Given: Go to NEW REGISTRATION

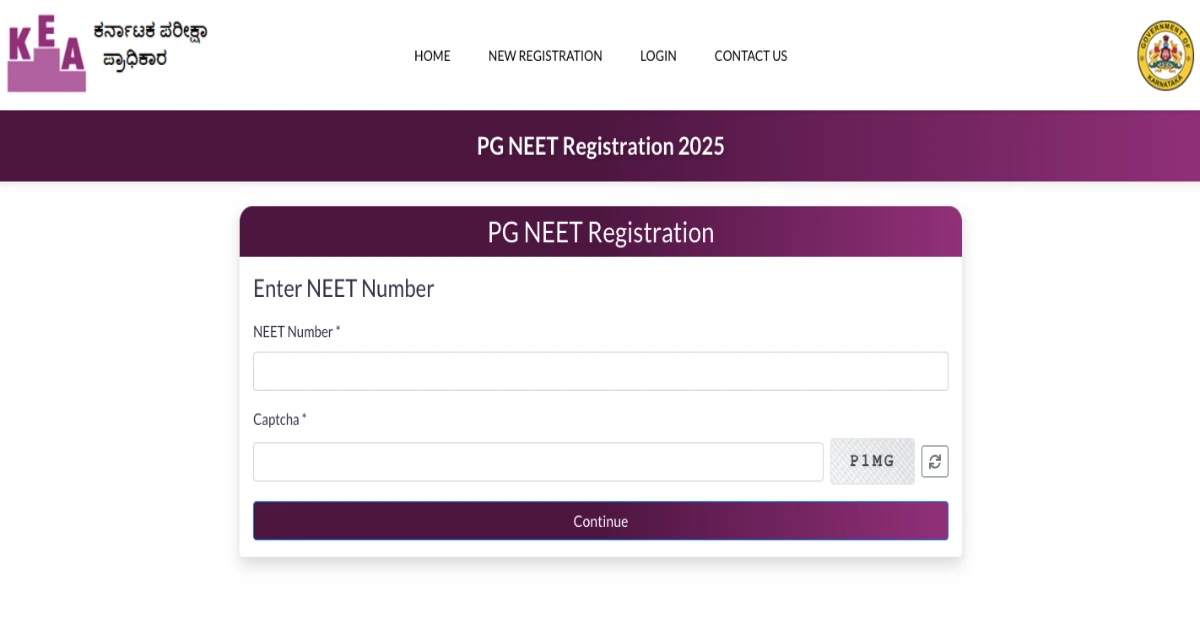Looking at the screenshot, I should click(x=545, y=56).
